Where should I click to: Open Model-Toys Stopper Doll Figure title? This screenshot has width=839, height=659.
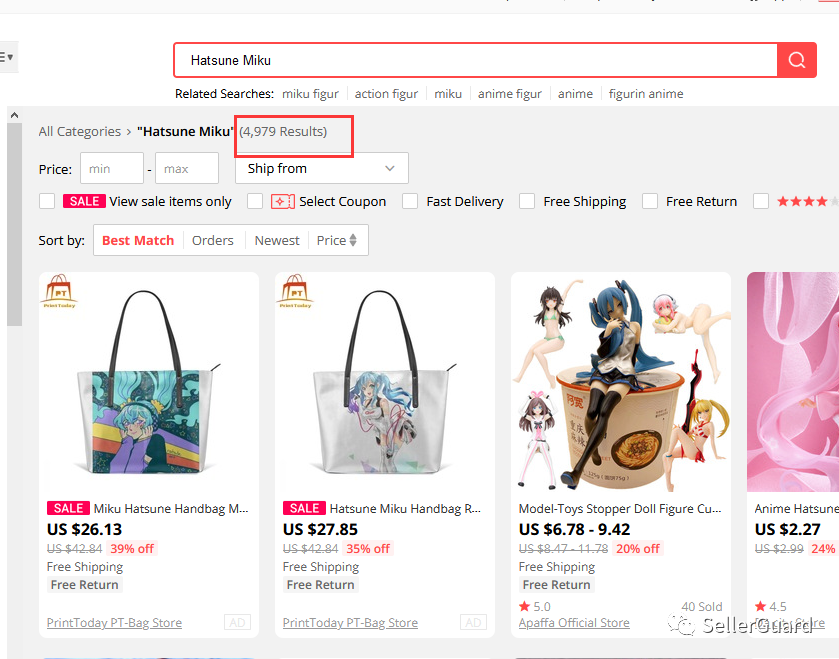[x=620, y=509]
